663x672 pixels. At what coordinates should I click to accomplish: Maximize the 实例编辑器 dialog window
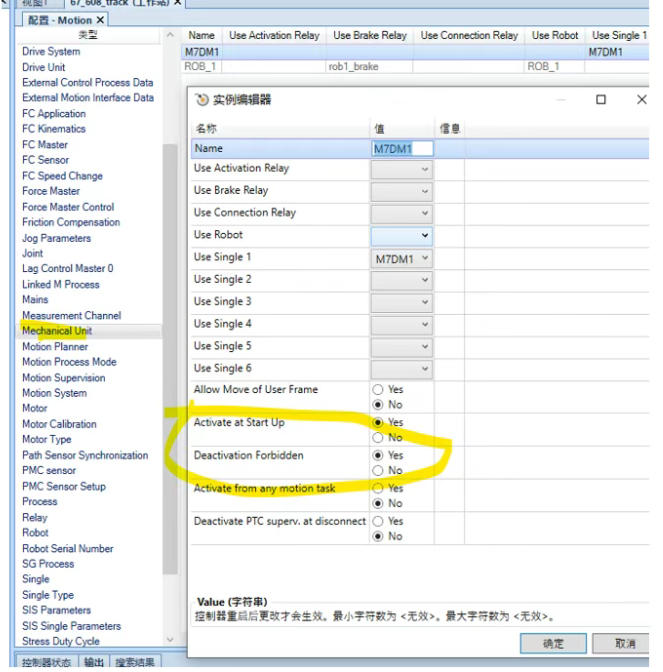click(x=601, y=100)
